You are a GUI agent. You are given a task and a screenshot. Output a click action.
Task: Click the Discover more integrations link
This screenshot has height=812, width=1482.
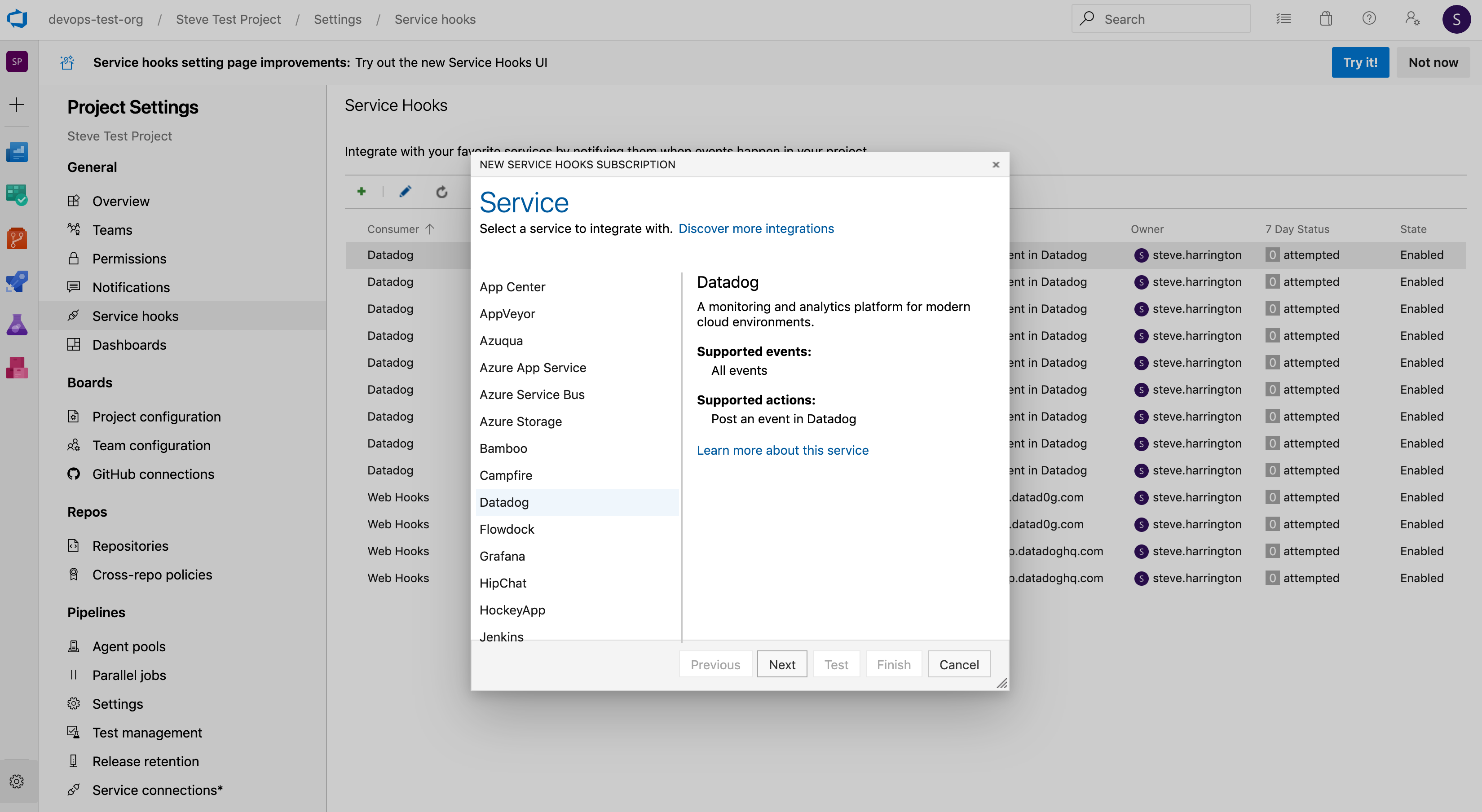[756, 228]
